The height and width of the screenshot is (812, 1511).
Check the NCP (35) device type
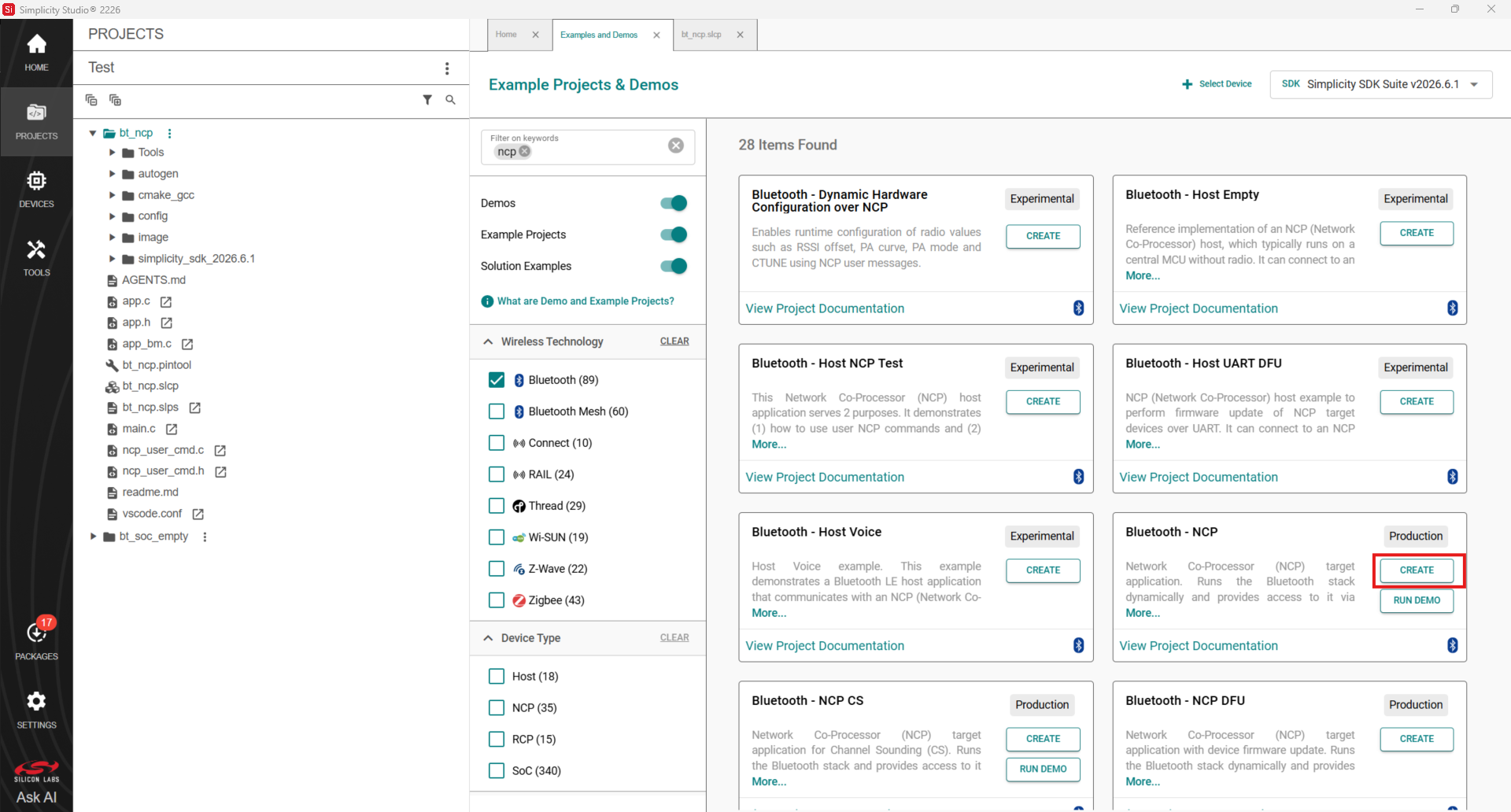tap(497, 708)
